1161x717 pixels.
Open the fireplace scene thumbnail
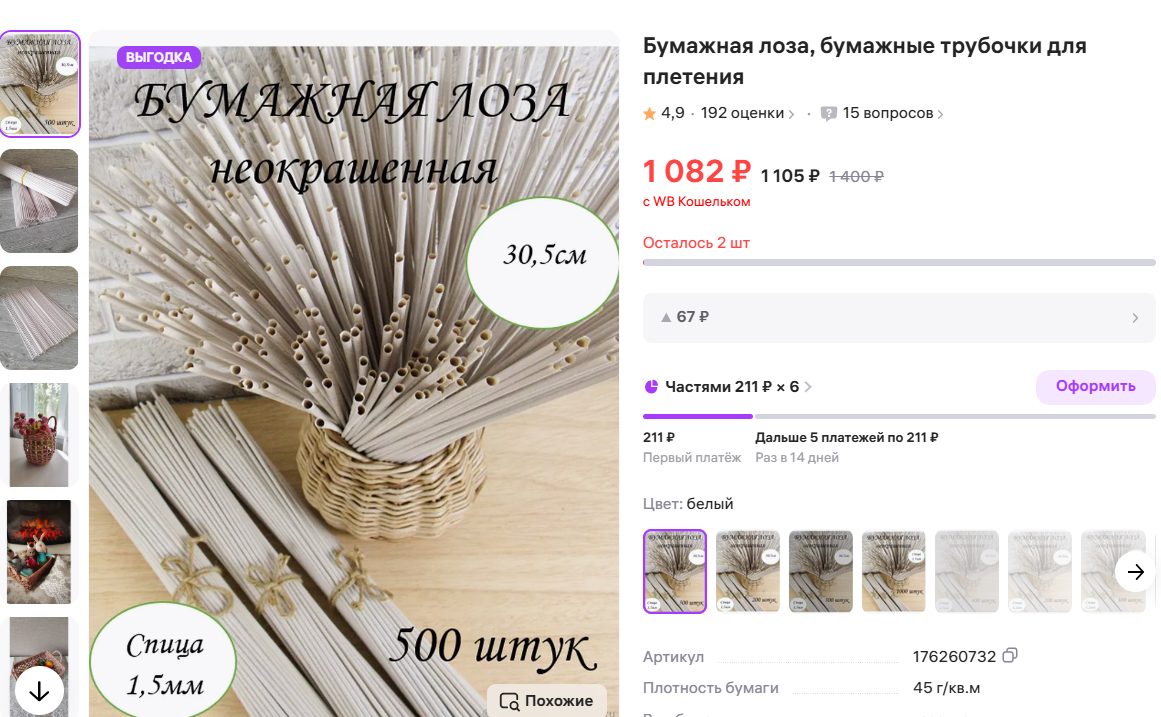[x=39, y=552]
